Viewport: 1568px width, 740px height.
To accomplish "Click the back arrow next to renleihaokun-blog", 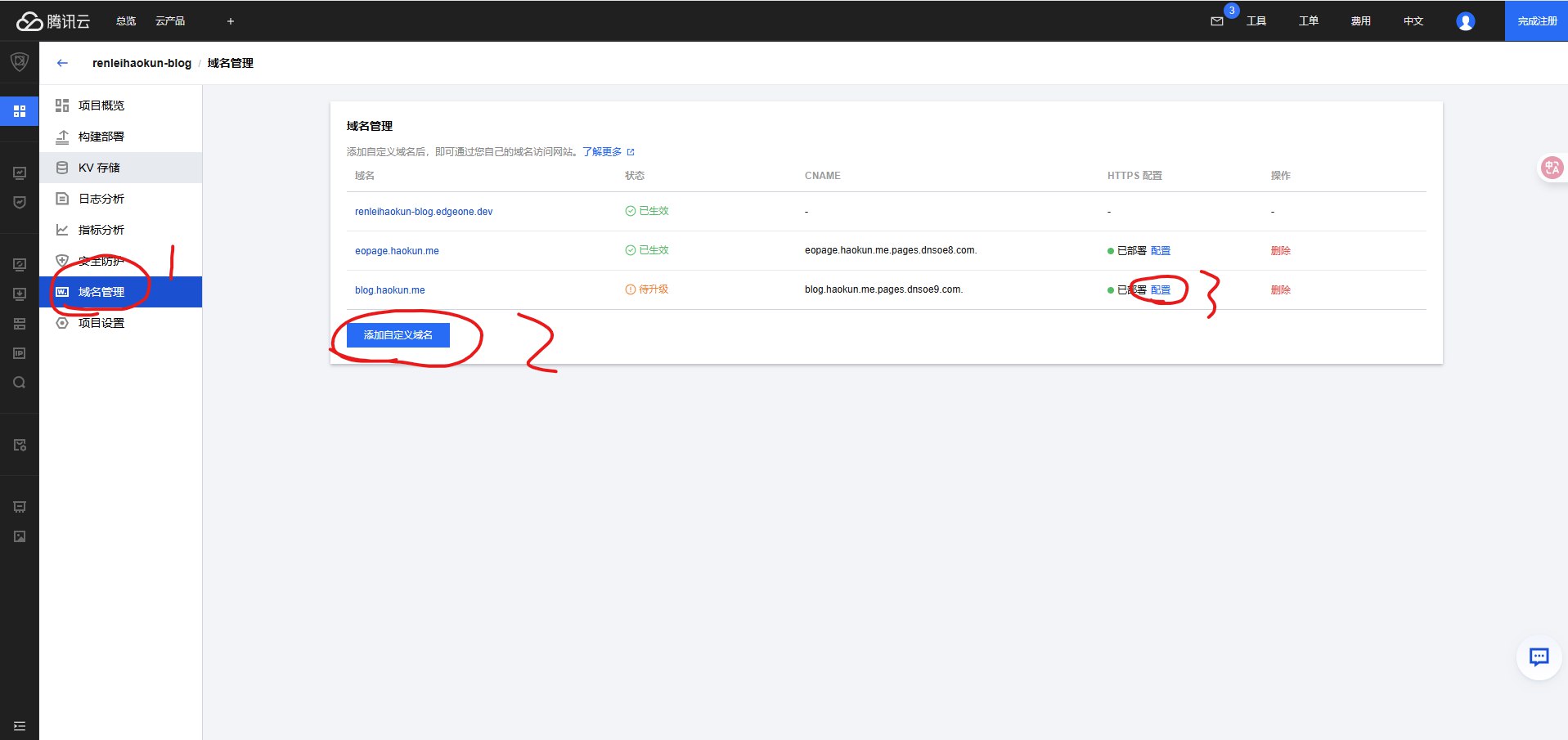I will coord(62,63).
